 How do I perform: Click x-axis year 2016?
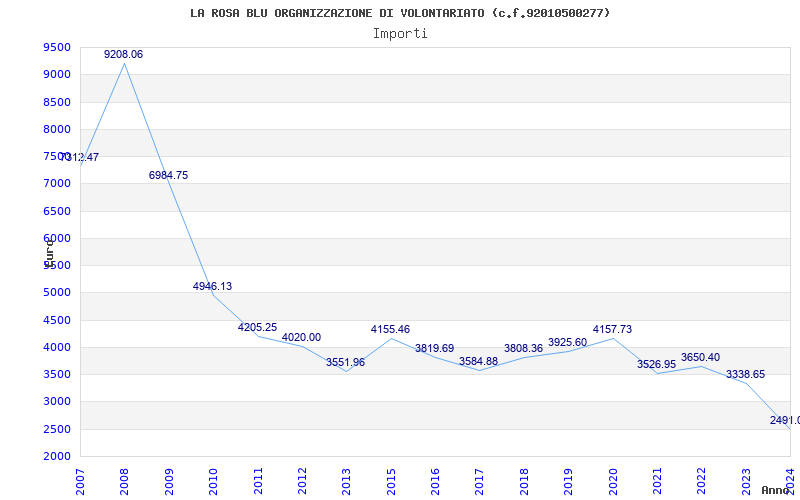click(435, 482)
